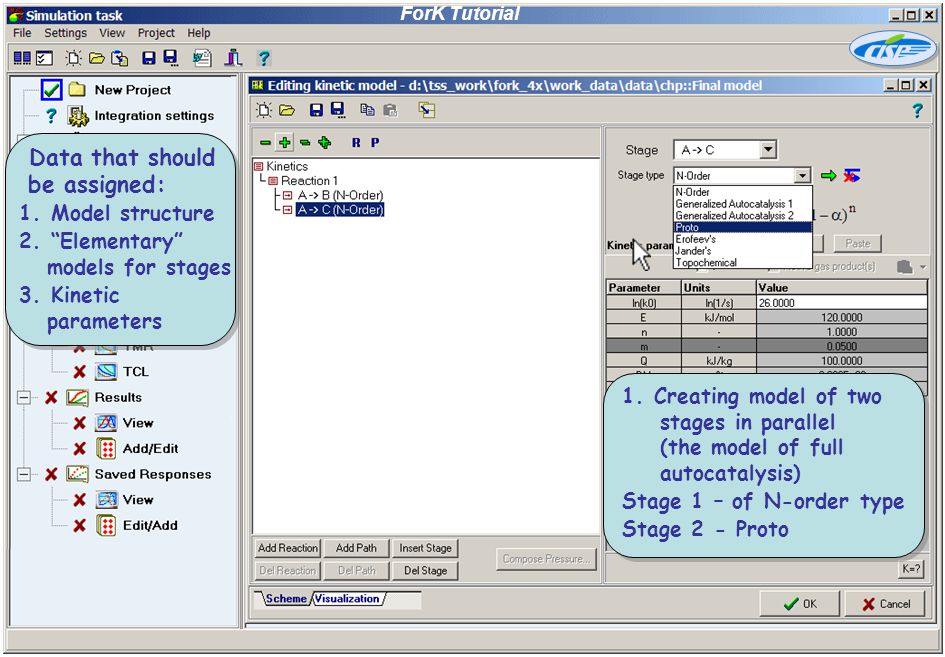Click red X beside Saved Responses

click(x=51, y=474)
